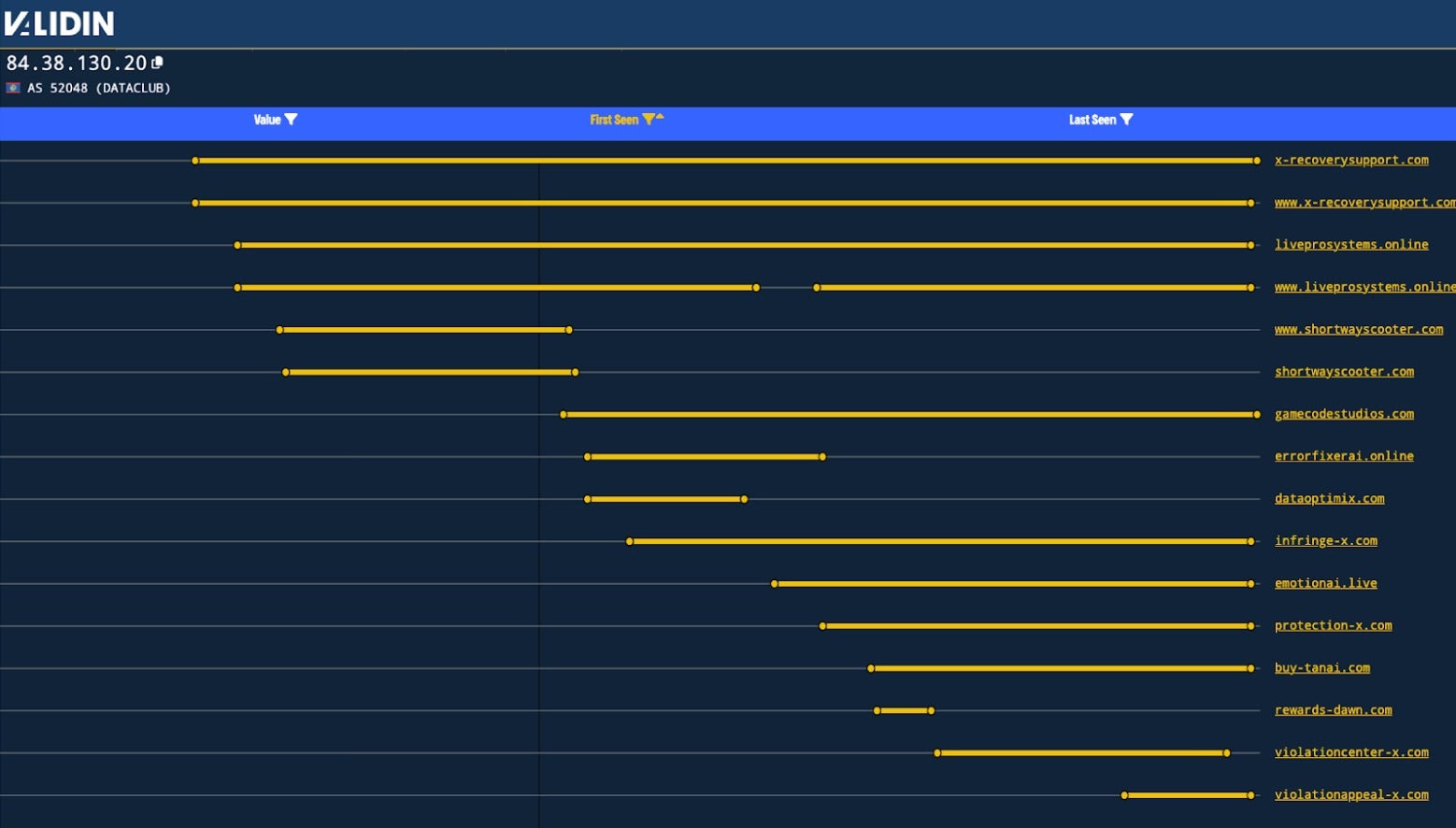Open the Value column filter
The height and width of the screenshot is (828, 1456).
(x=291, y=120)
